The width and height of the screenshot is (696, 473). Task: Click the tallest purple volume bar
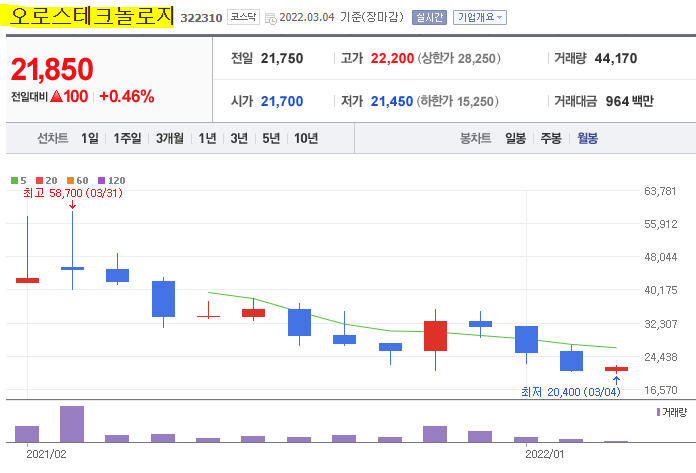pyautogui.click(x=72, y=424)
